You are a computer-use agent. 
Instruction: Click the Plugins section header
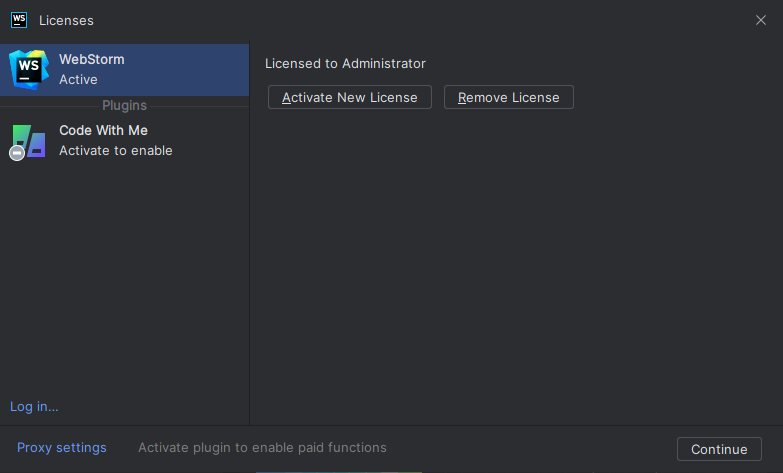[124, 105]
